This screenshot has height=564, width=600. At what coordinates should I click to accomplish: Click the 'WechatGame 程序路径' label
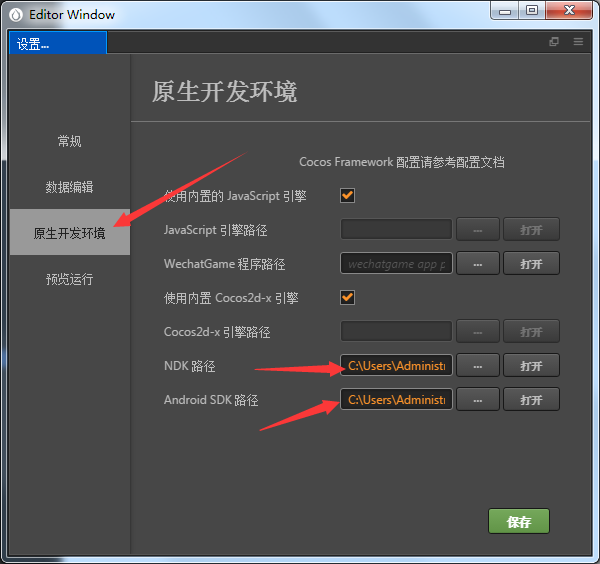[x=224, y=264]
